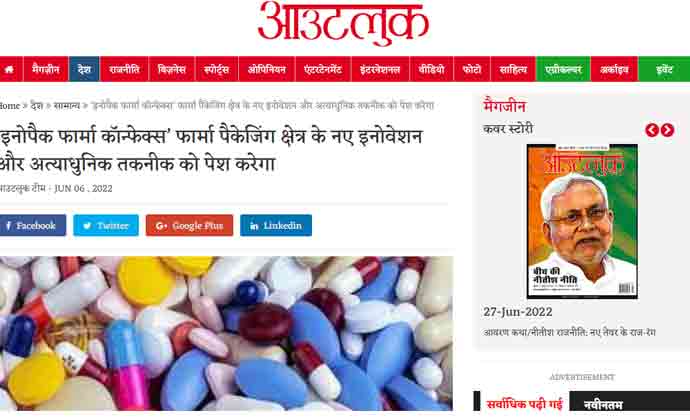Click the home icon in navigation bar
The image size is (690, 420).
pos(10,69)
